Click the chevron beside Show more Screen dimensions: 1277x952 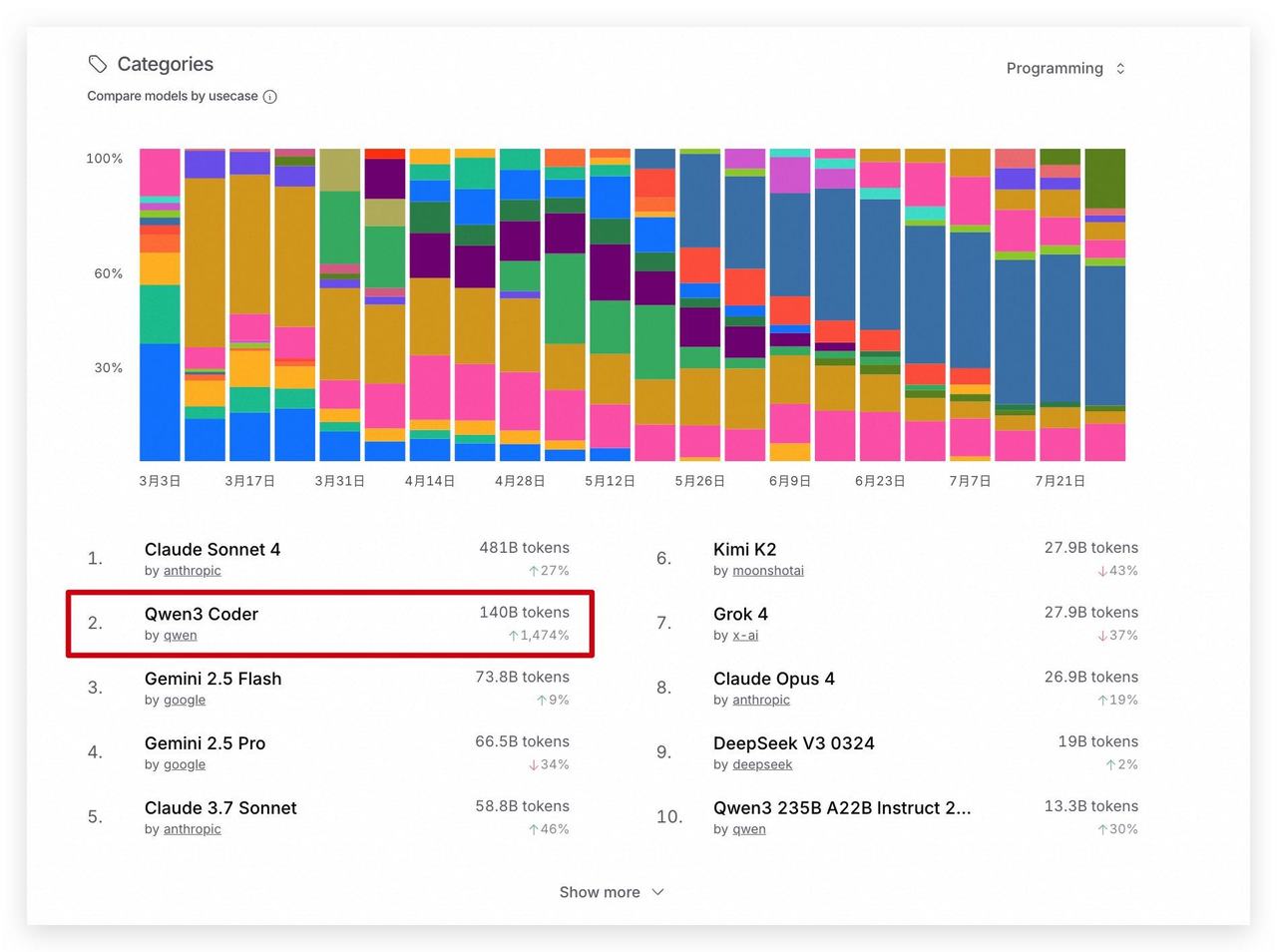coord(657,892)
